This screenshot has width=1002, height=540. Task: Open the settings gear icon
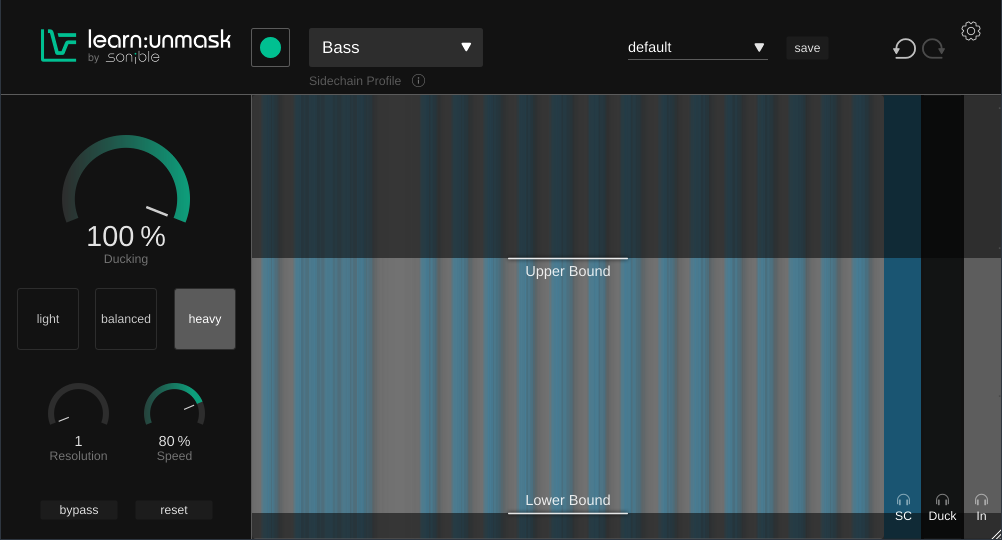(970, 31)
